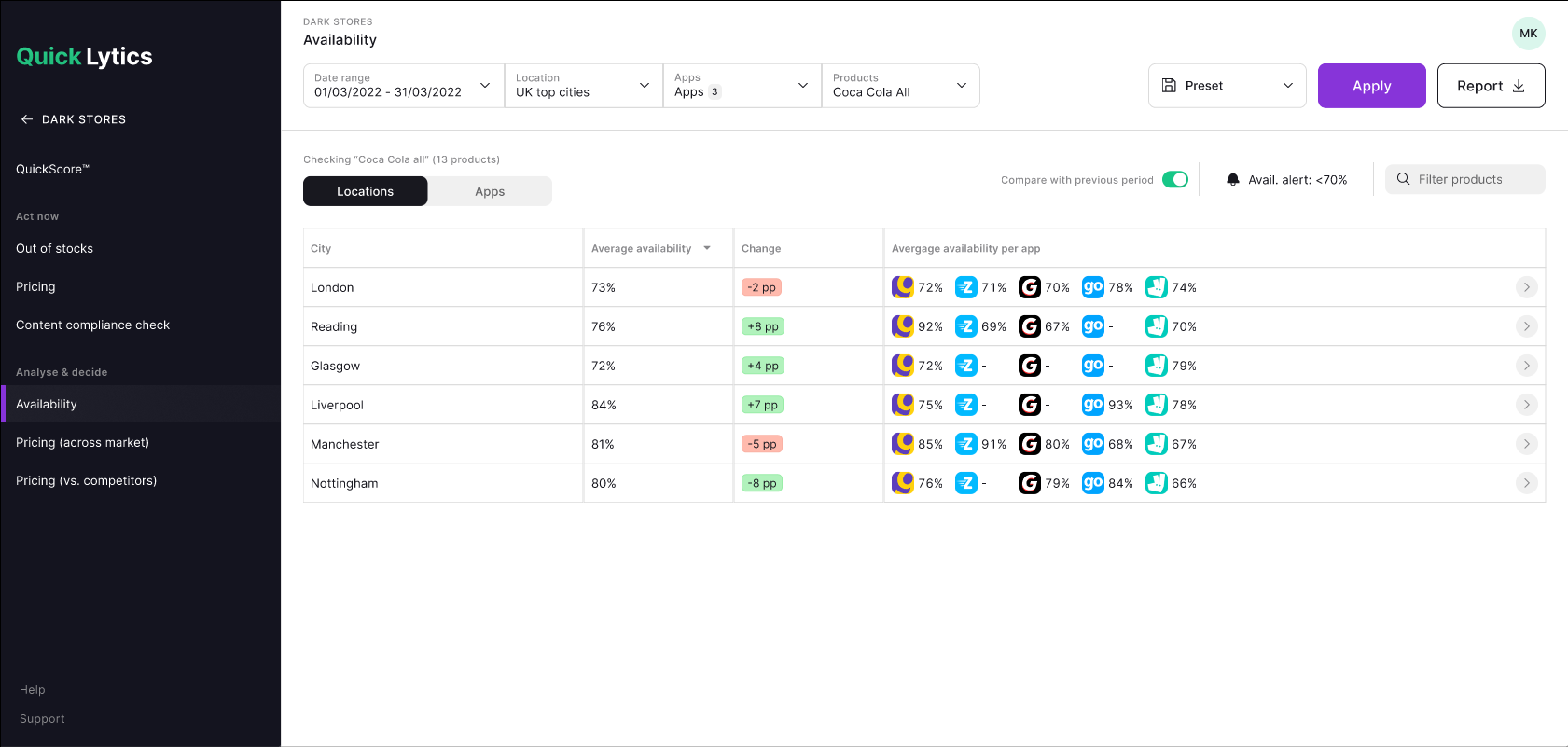Viewport: 1568px width, 747px height.
Task: Expand the Manchester row chevron
Action: click(x=1526, y=444)
